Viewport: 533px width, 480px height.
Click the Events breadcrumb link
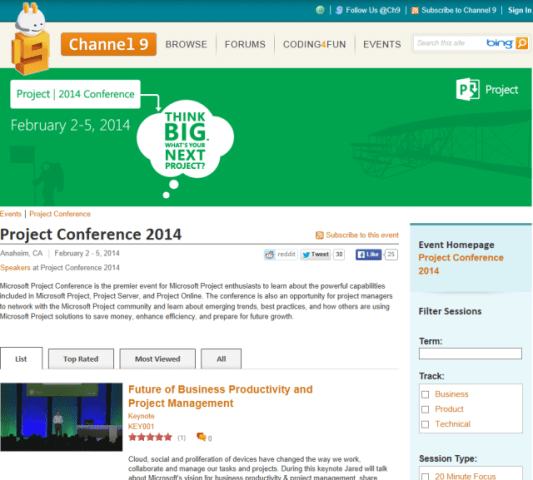click(x=11, y=214)
